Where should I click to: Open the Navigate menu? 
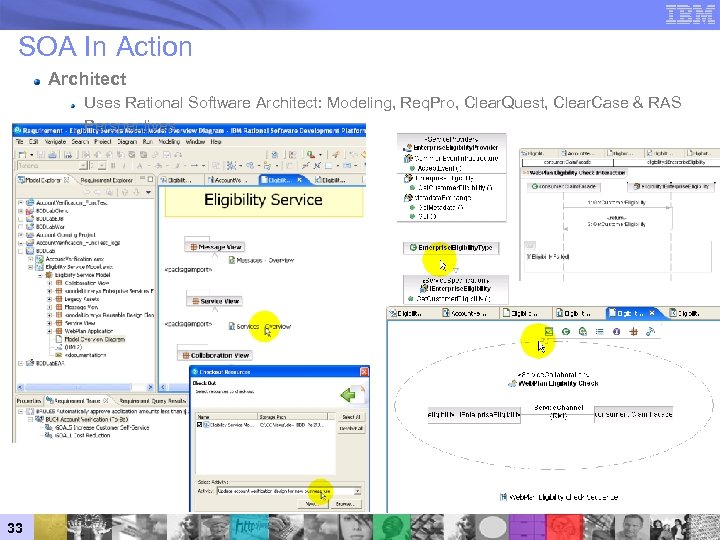(55, 142)
